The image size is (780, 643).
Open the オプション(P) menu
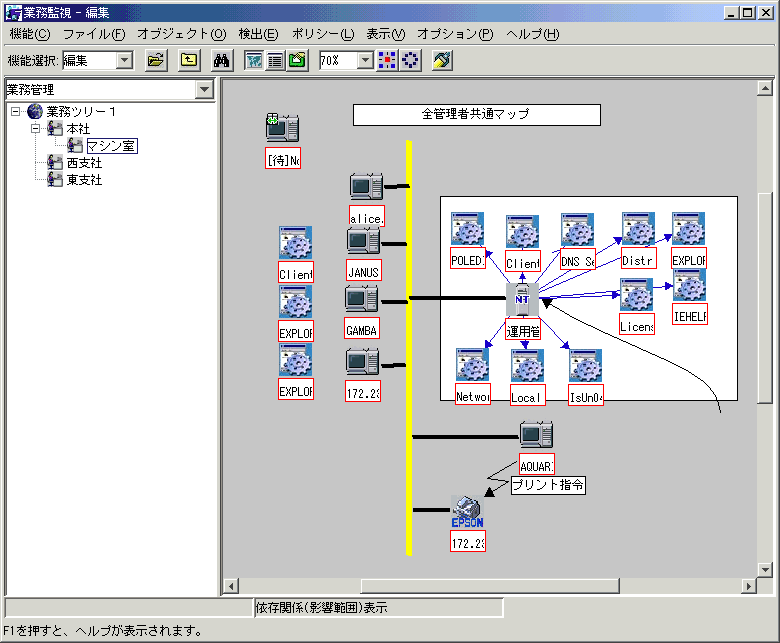(455, 34)
